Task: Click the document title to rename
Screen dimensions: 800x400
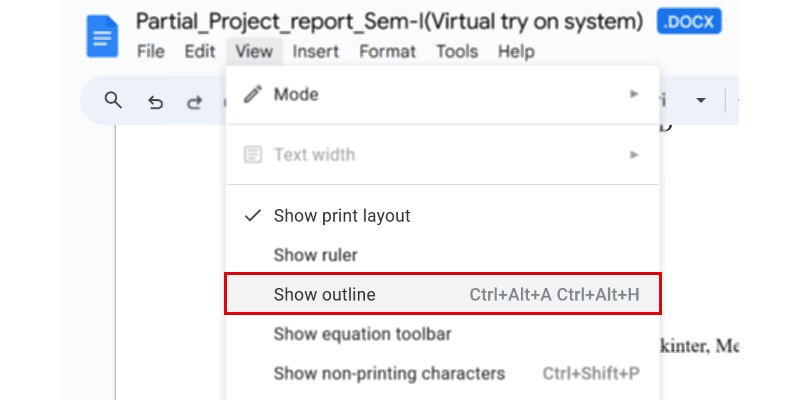Action: pyautogui.click(x=389, y=21)
